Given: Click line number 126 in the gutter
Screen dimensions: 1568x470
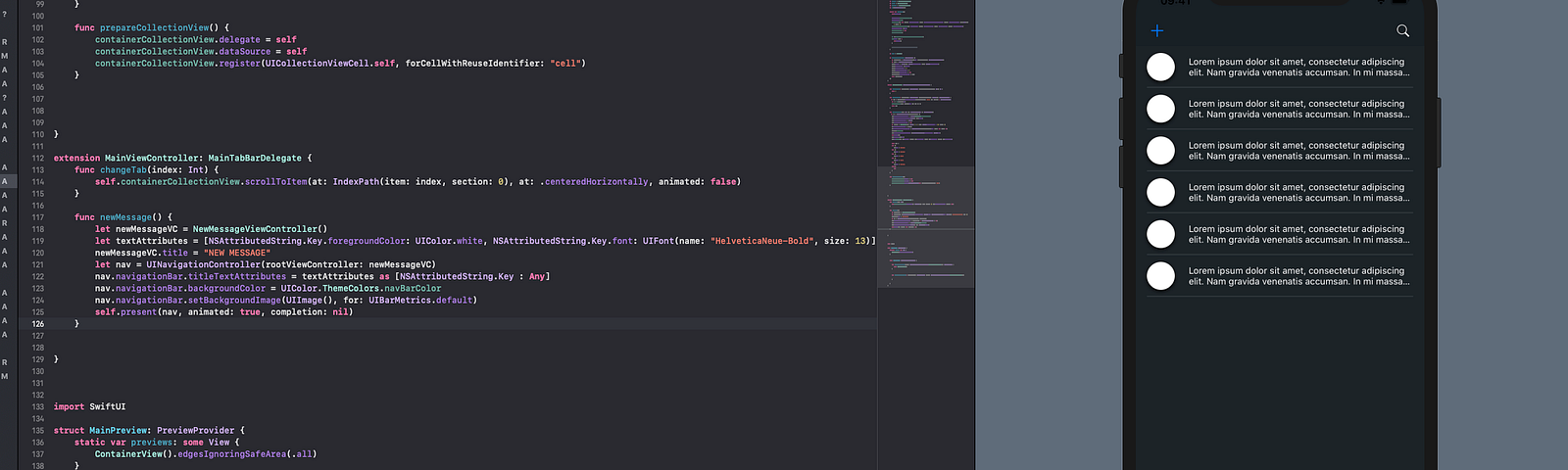Looking at the screenshot, I should (37, 323).
